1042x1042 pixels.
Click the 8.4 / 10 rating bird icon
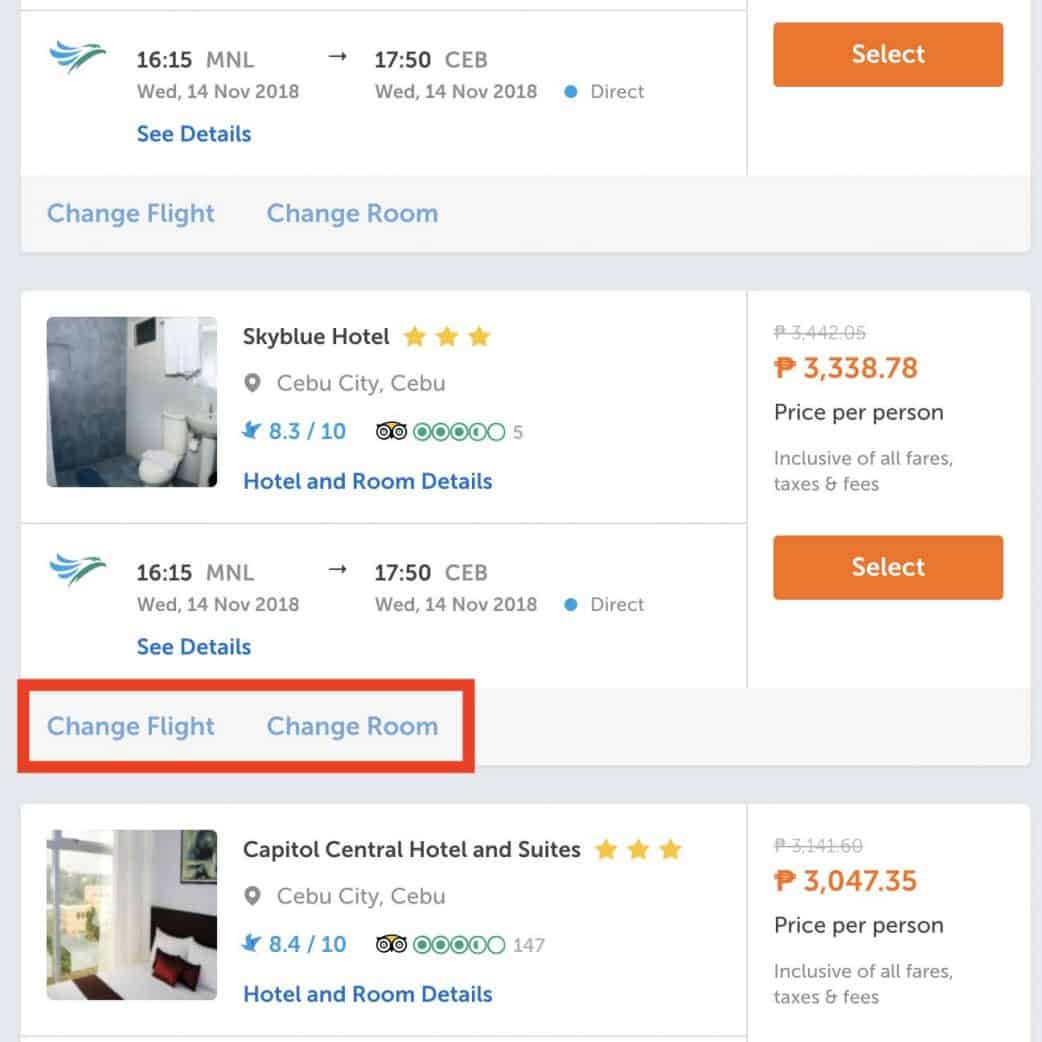pos(252,945)
